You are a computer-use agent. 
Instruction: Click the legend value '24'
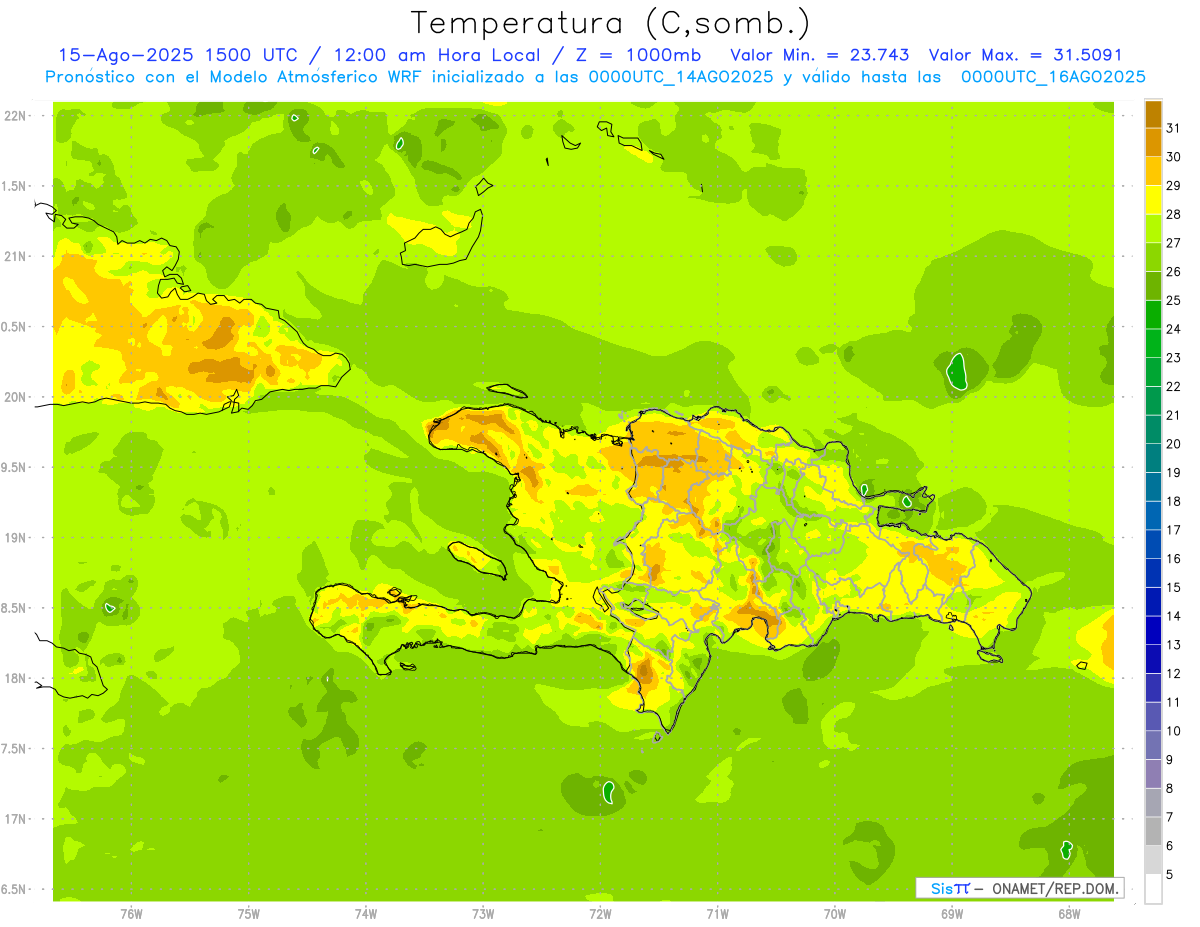(x=1174, y=329)
